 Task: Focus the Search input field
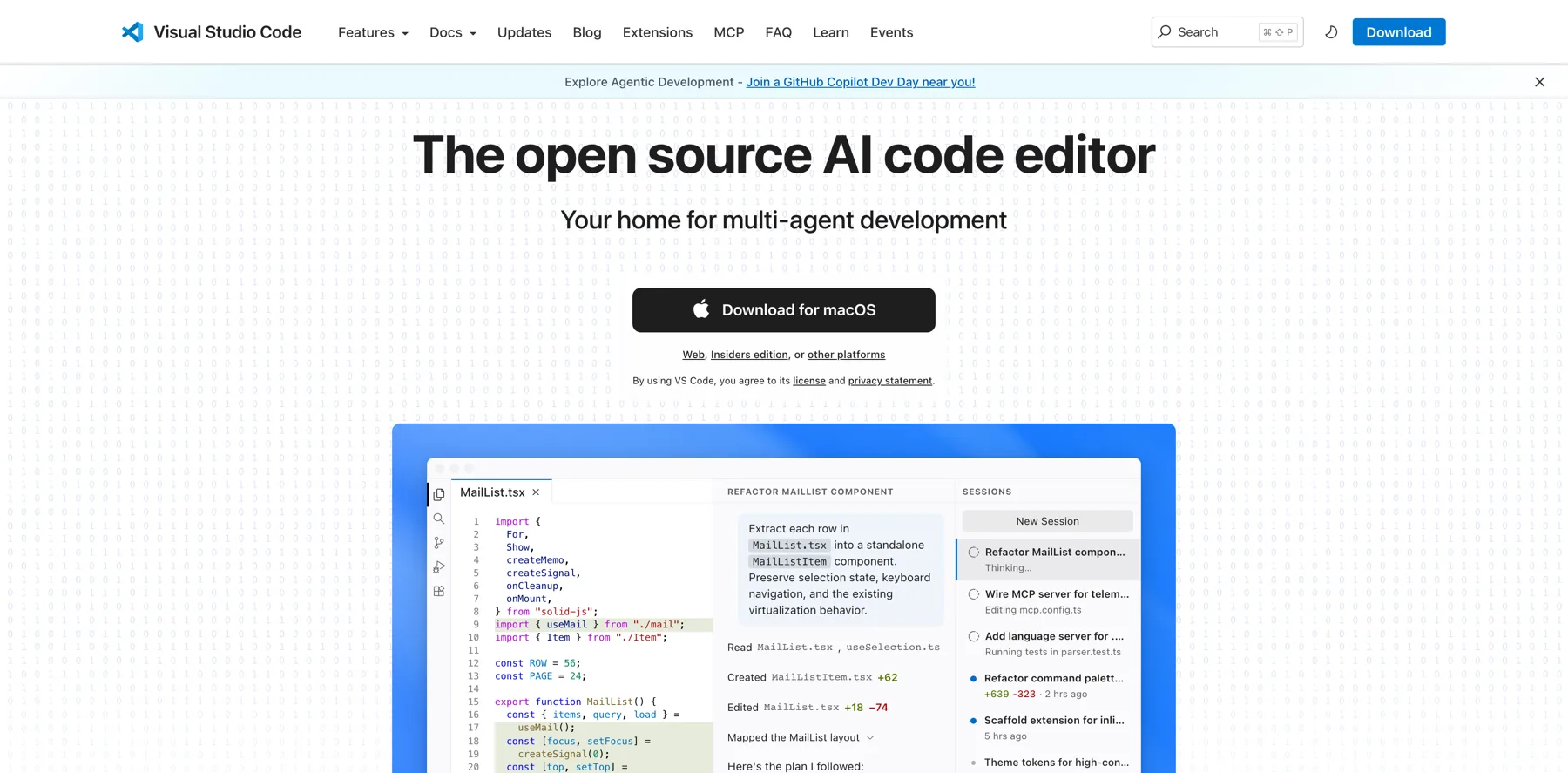[1227, 32]
